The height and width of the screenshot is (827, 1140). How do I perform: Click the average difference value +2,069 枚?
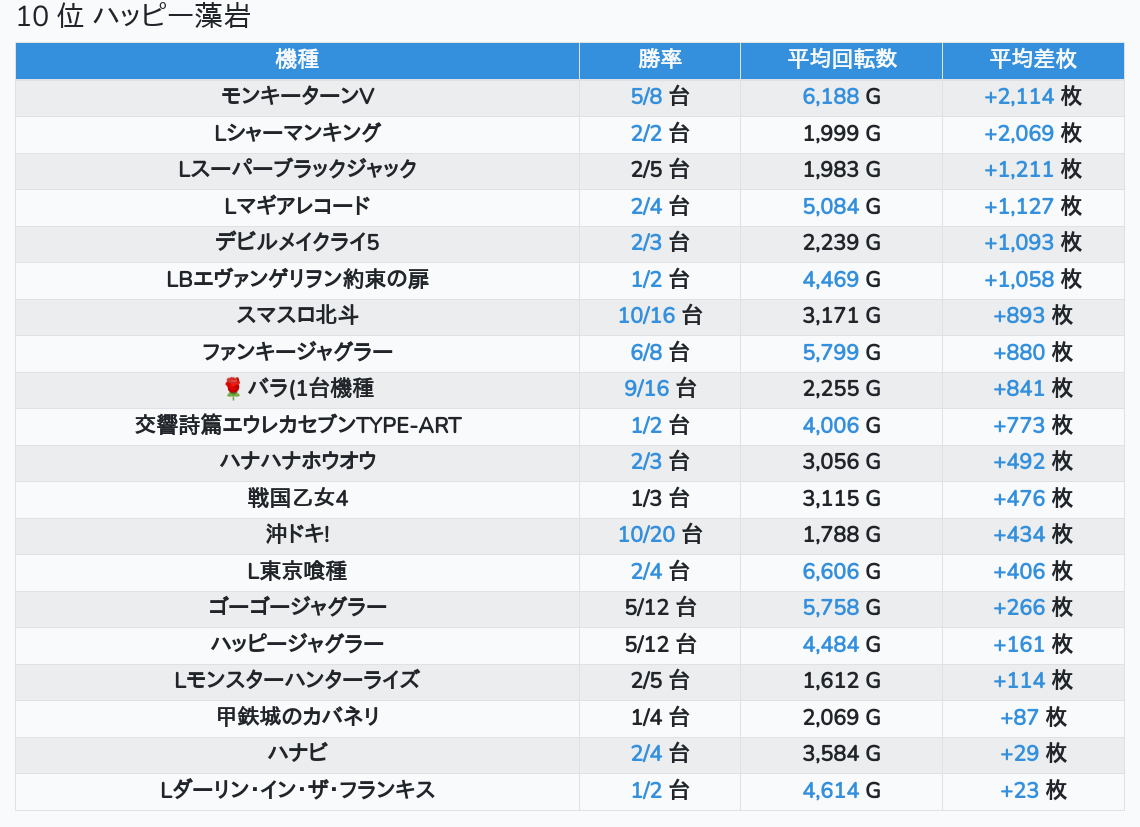point(1033,133)
